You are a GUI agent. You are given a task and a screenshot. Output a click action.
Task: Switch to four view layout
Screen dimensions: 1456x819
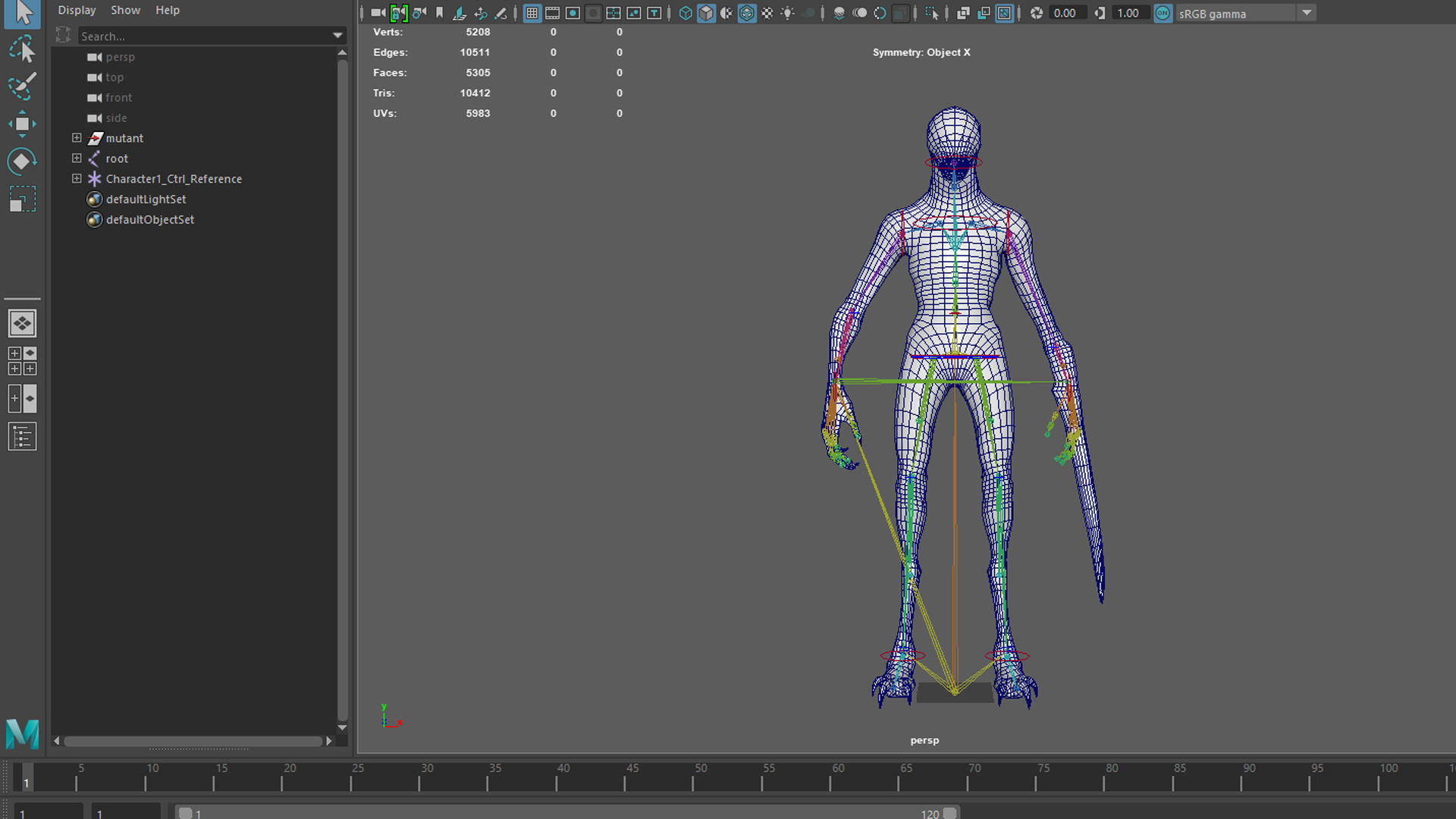22,361
